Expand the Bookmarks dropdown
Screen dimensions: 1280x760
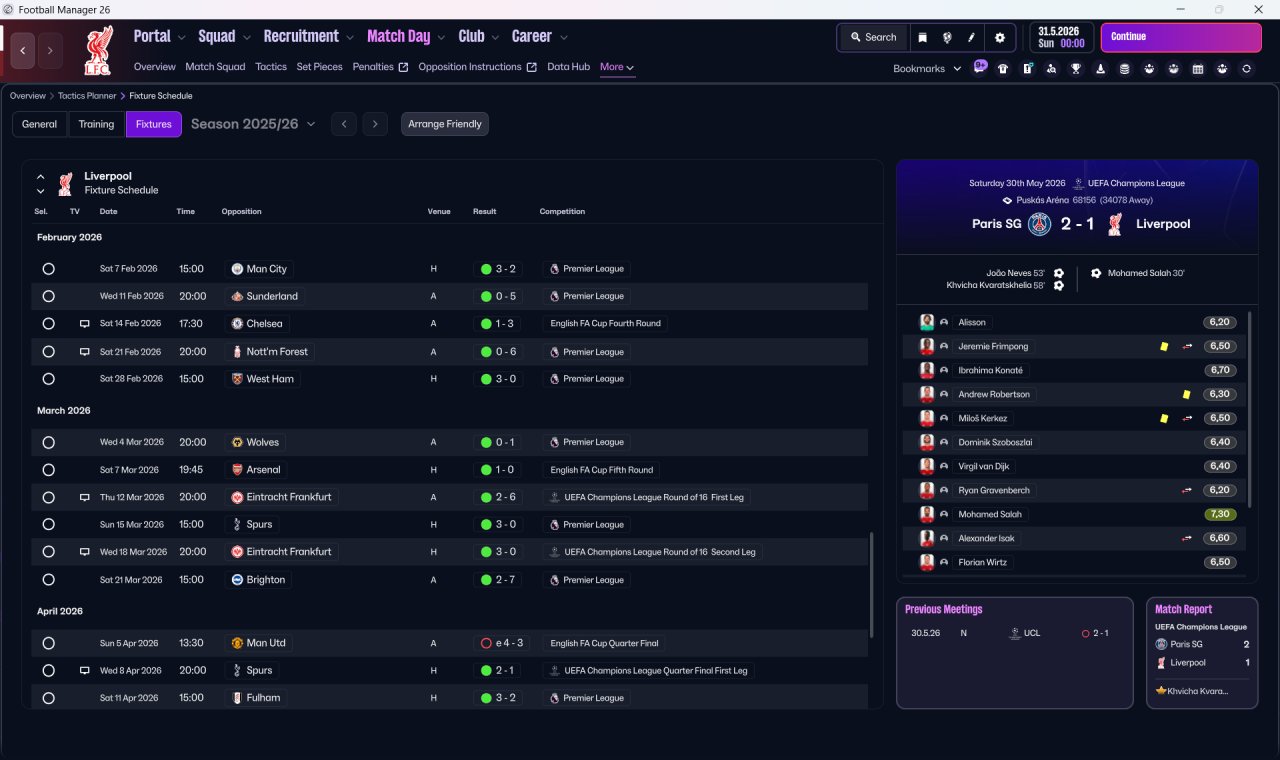click(927, 68)
